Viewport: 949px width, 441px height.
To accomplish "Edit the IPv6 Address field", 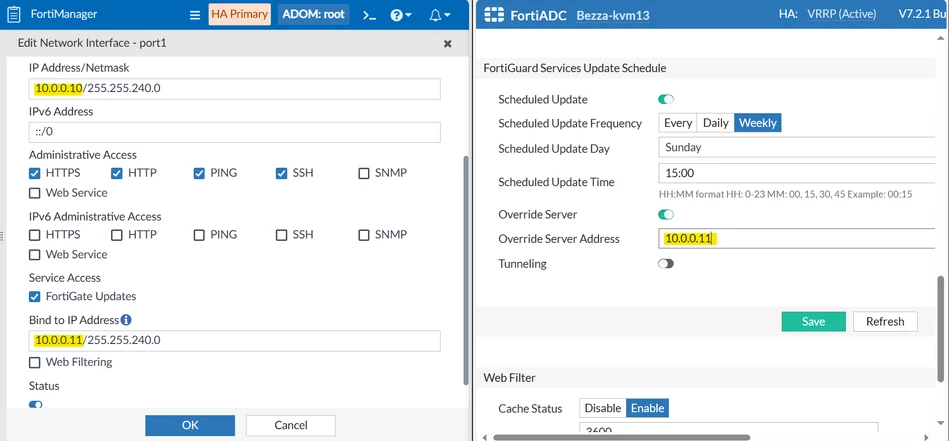I will point(235,132).
